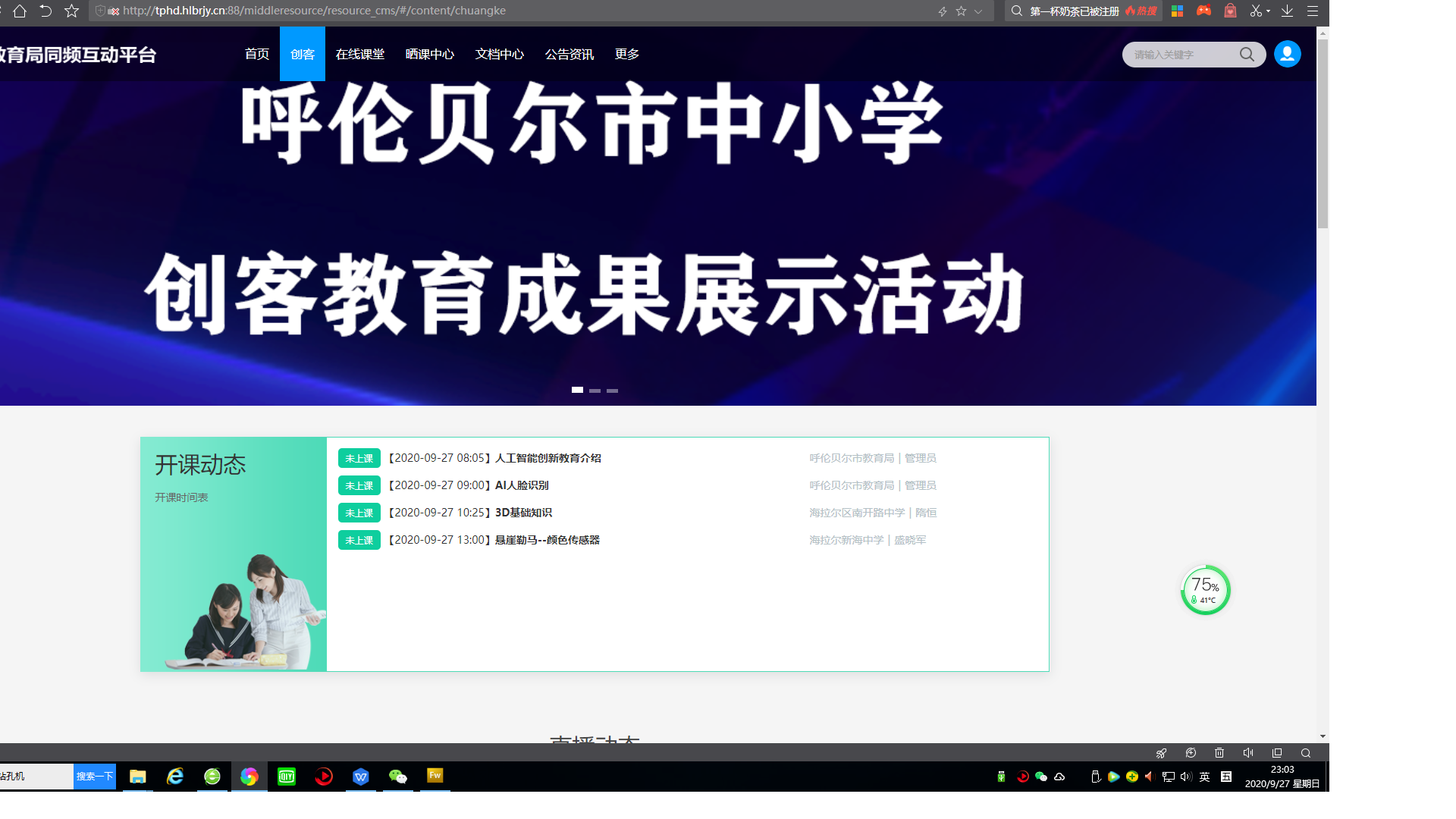Click the search magnifier in keyword box
1456x819 pixels.
coord(1247,55)
